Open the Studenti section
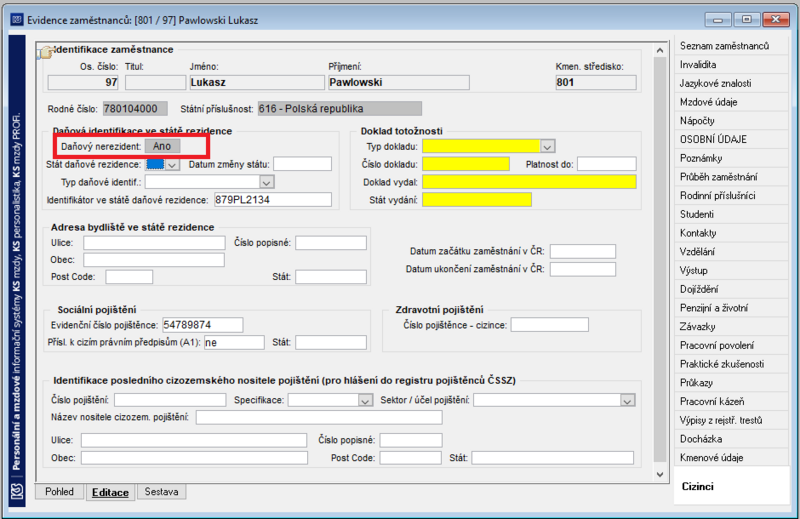This screenshot has height=519, width=800. tap(731, 214)
